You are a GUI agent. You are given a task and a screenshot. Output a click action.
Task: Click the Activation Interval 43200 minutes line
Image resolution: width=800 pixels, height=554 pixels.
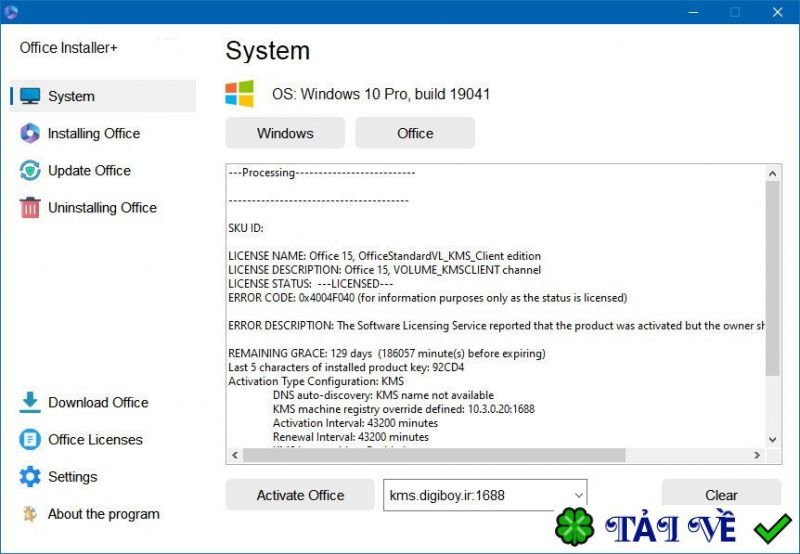tap(355, 423)
